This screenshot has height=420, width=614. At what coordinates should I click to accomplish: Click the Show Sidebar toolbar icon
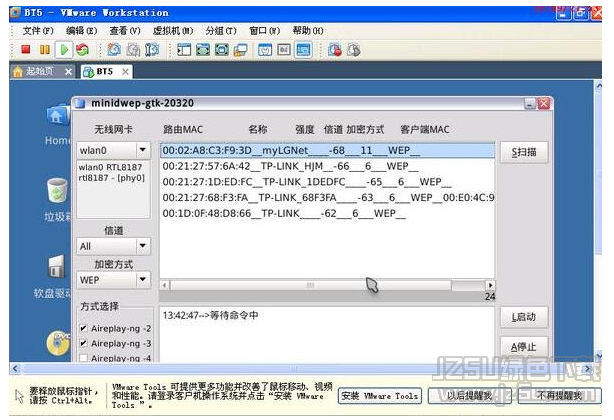point(184,50)
